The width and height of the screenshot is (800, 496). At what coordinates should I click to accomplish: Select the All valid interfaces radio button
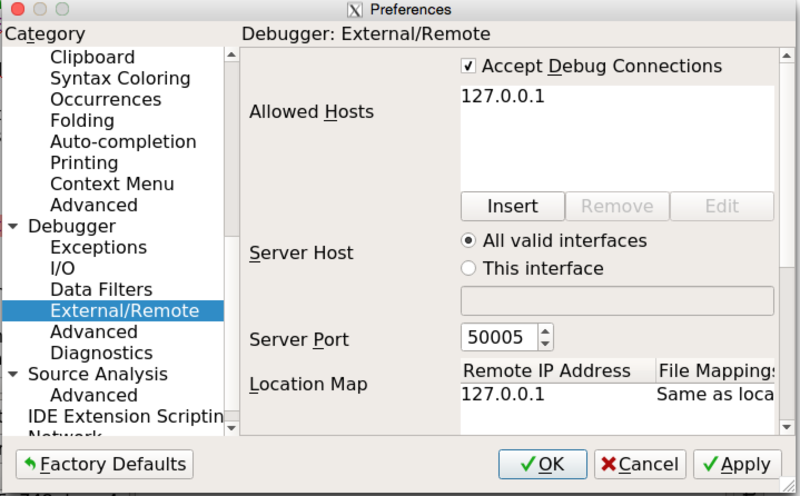tap(468, 241)
